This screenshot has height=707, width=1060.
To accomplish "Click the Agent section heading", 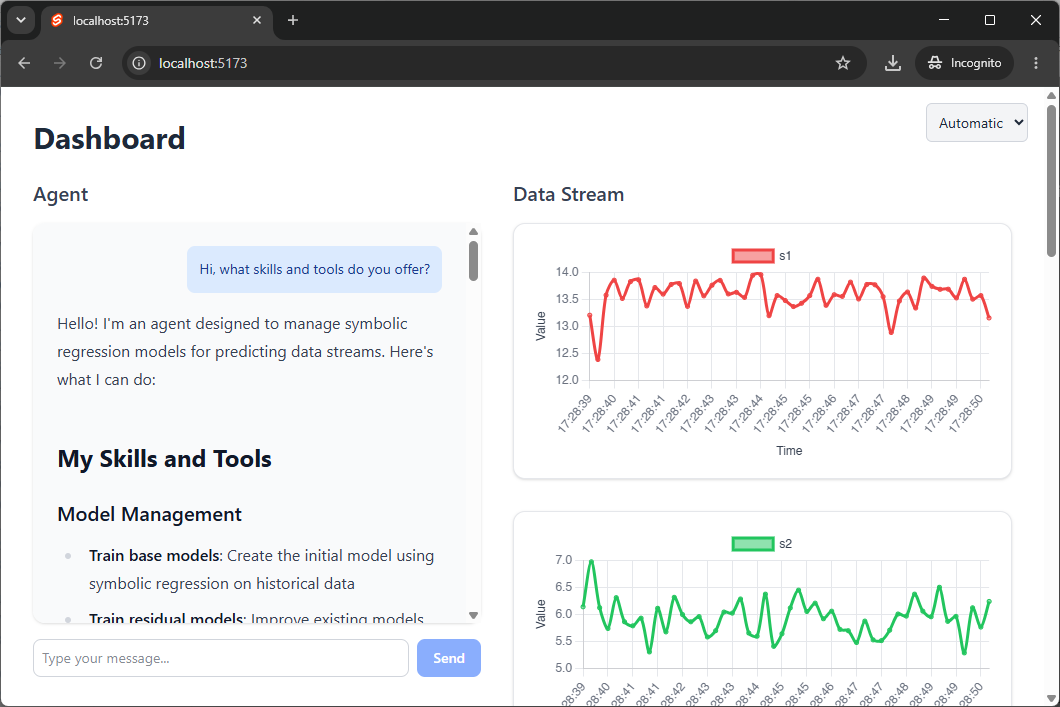I will point(61,195).
